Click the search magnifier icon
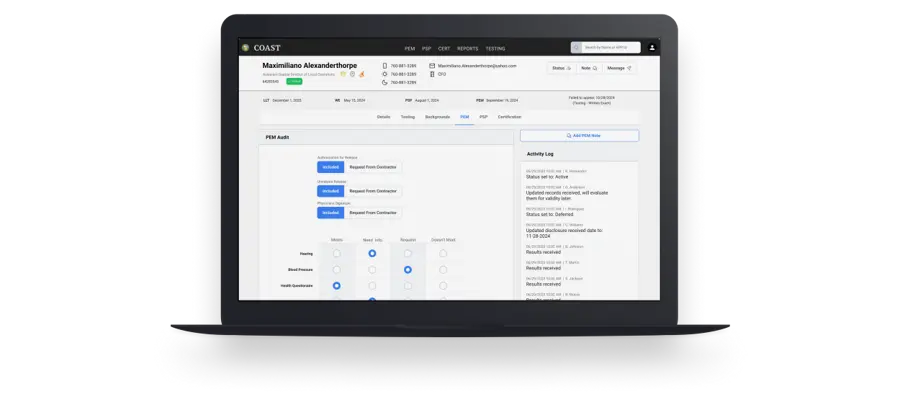The height and width of the screenshot is (399, 900). (x=577, y=48)
